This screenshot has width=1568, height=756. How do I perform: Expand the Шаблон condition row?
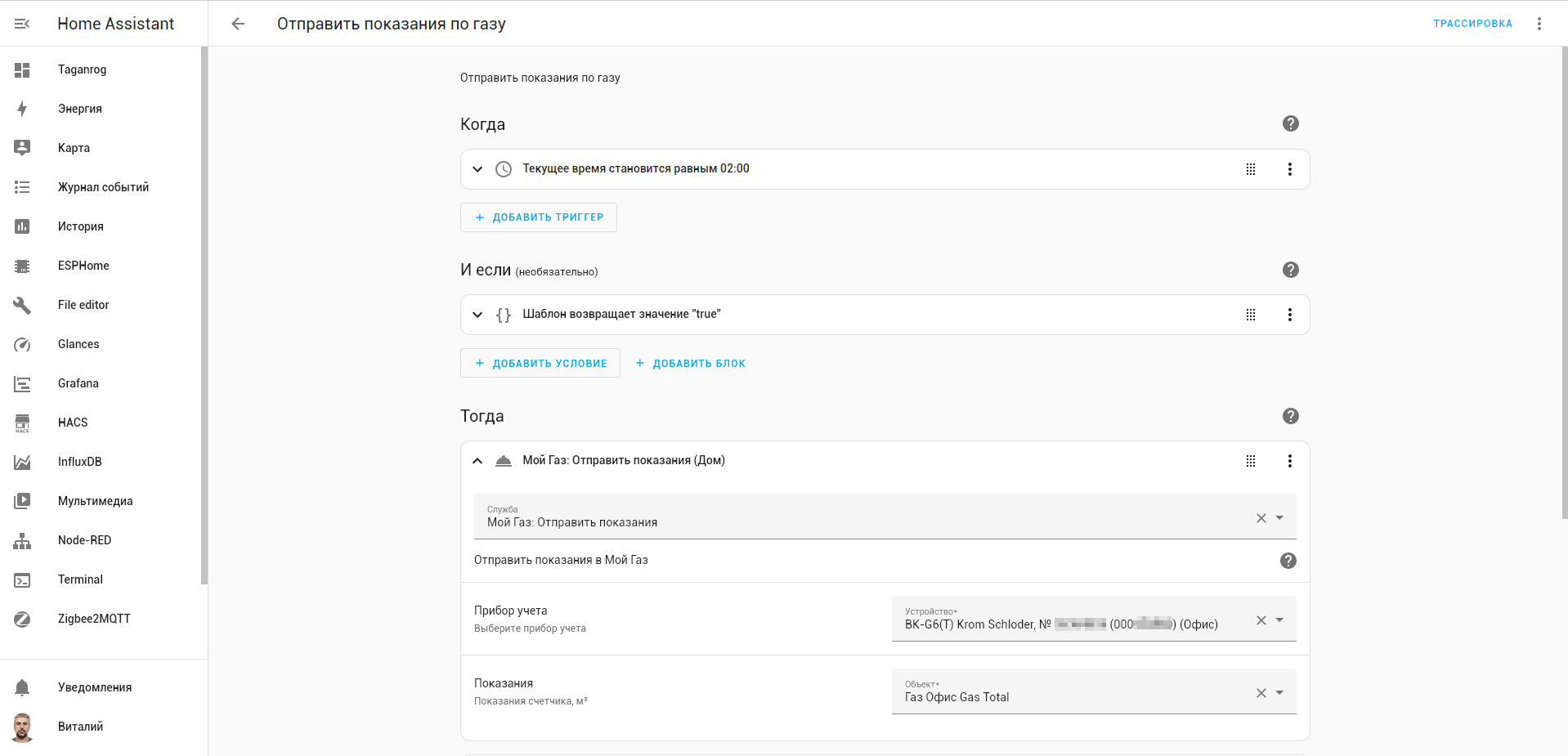[x=477, y=315]
